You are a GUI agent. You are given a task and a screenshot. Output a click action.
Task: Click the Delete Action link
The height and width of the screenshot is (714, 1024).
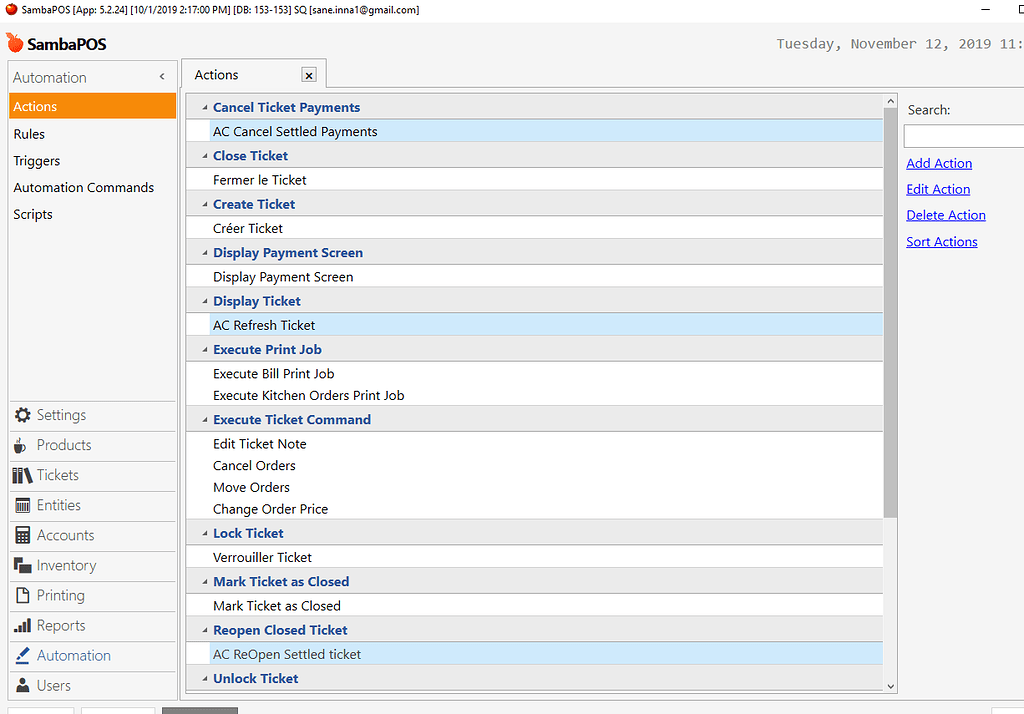(946, 215)
